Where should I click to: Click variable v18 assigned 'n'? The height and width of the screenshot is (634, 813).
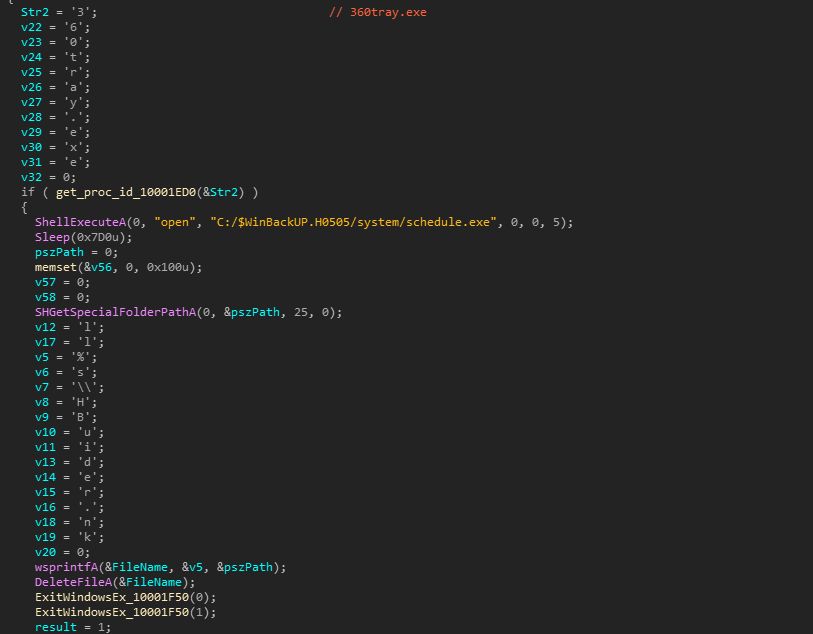click(x=45, y=523)
